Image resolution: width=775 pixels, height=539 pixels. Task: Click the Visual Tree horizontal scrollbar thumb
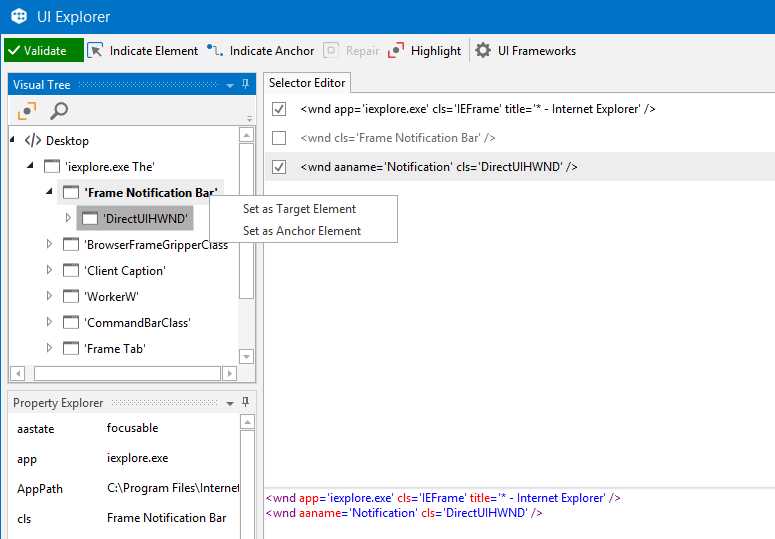[x=127, y=373]
